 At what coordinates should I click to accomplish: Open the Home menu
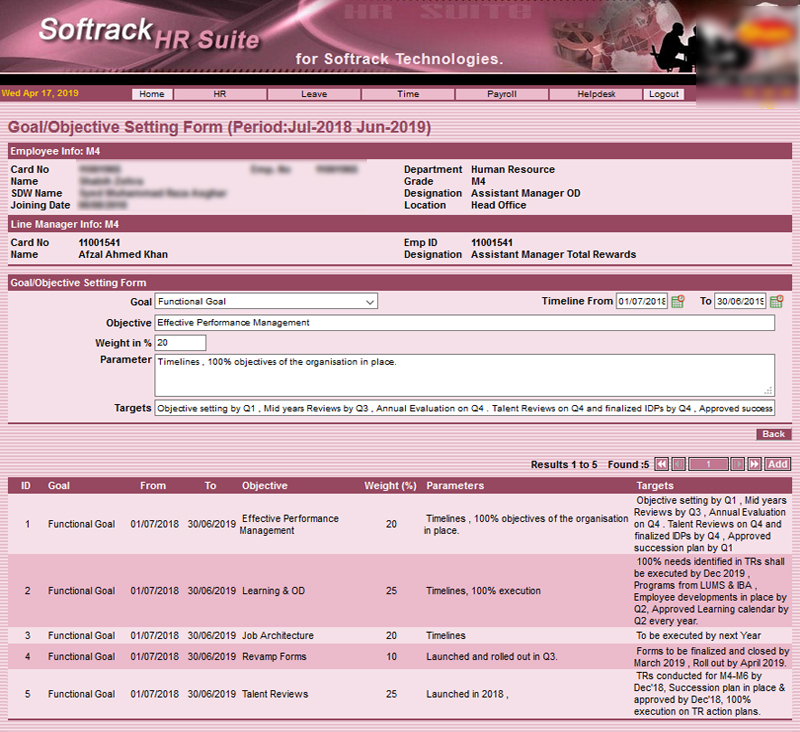coord(152,94)
